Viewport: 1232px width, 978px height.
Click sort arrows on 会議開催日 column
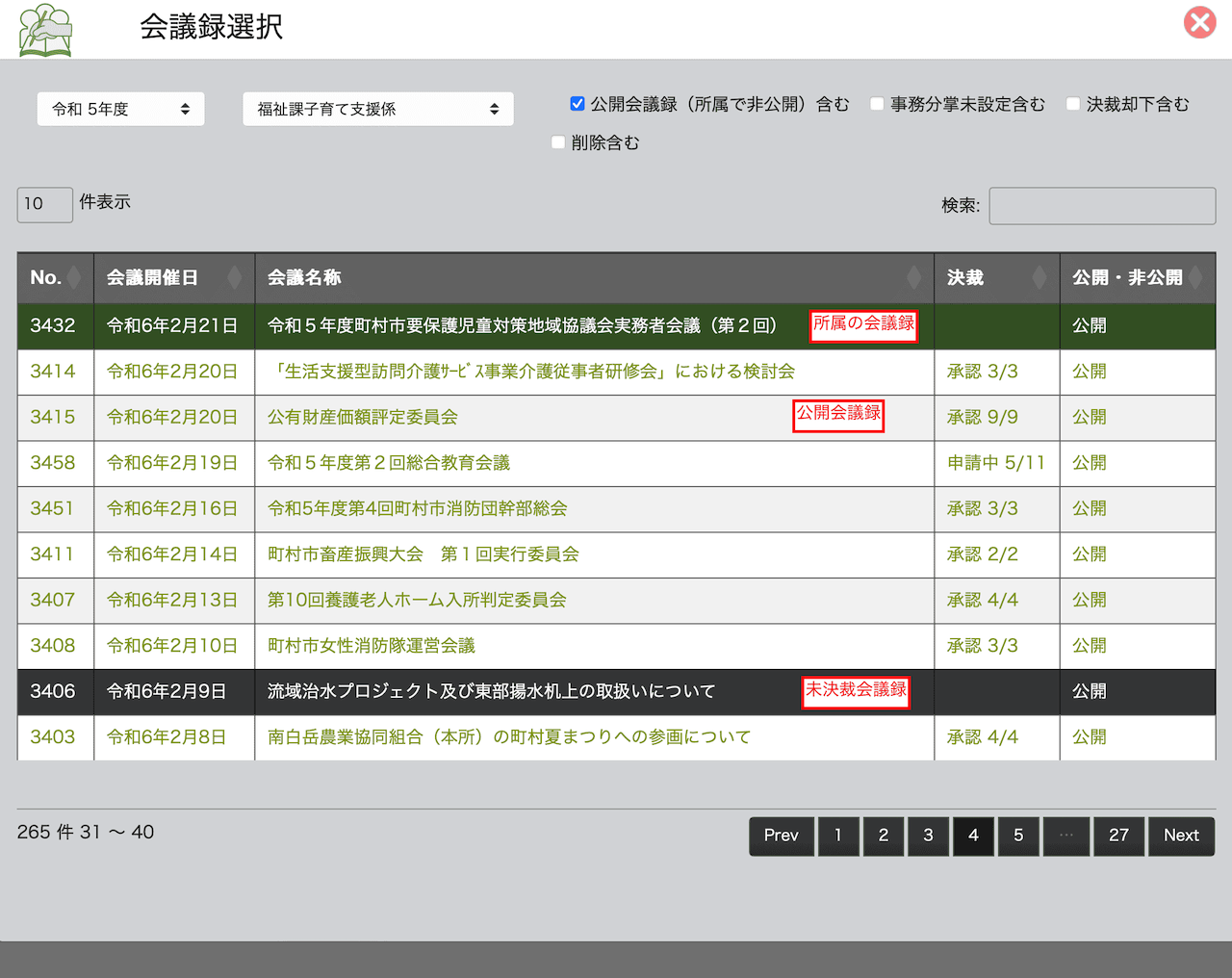coord(234,278)
